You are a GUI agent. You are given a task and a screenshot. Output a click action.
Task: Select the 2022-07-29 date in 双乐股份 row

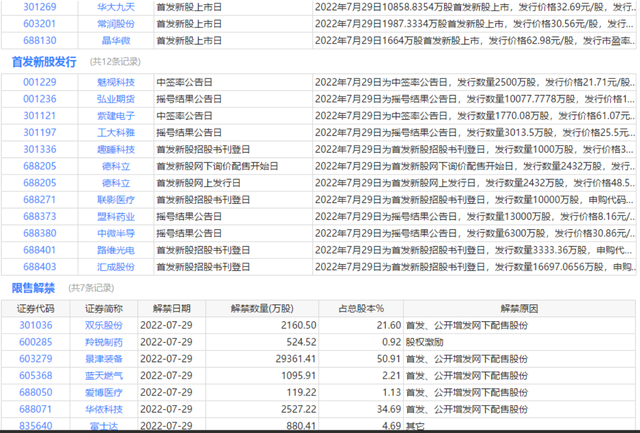[166, 325]
